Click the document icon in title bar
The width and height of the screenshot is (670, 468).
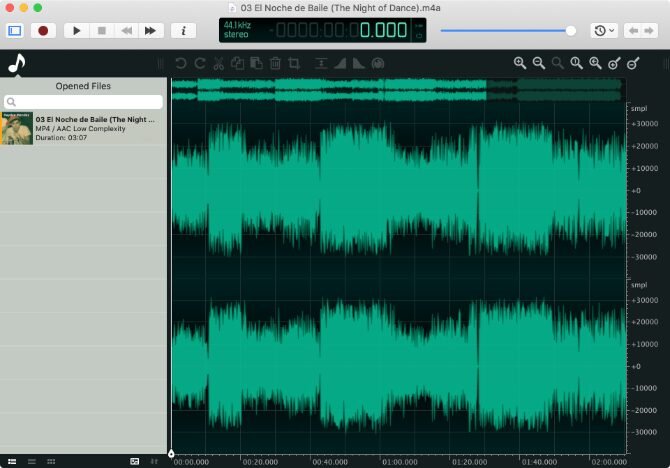click(x=232, y=8)
